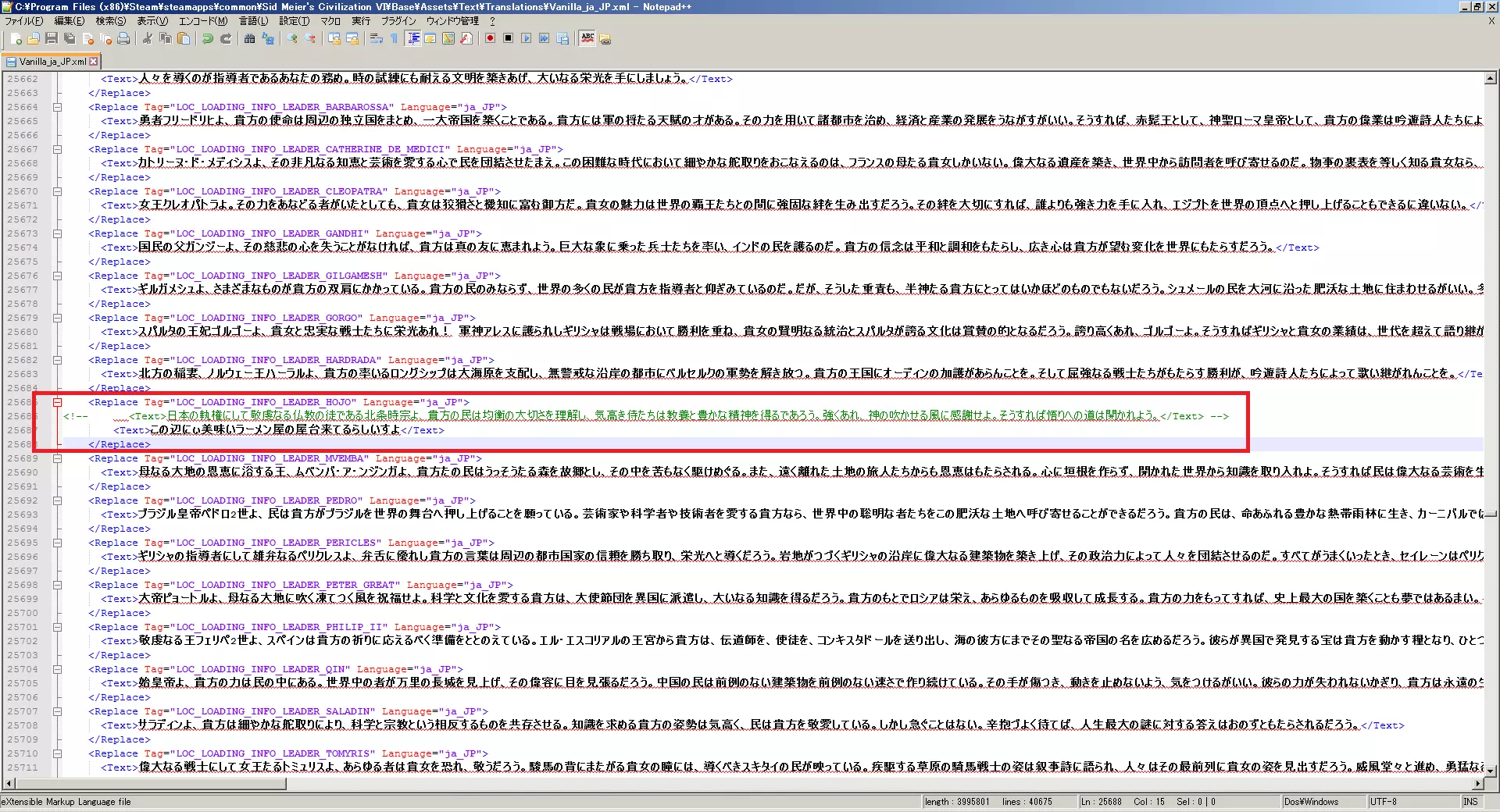Toggle word wrap toolbar button
The image size is (1500, 812).
click(377, 38)
